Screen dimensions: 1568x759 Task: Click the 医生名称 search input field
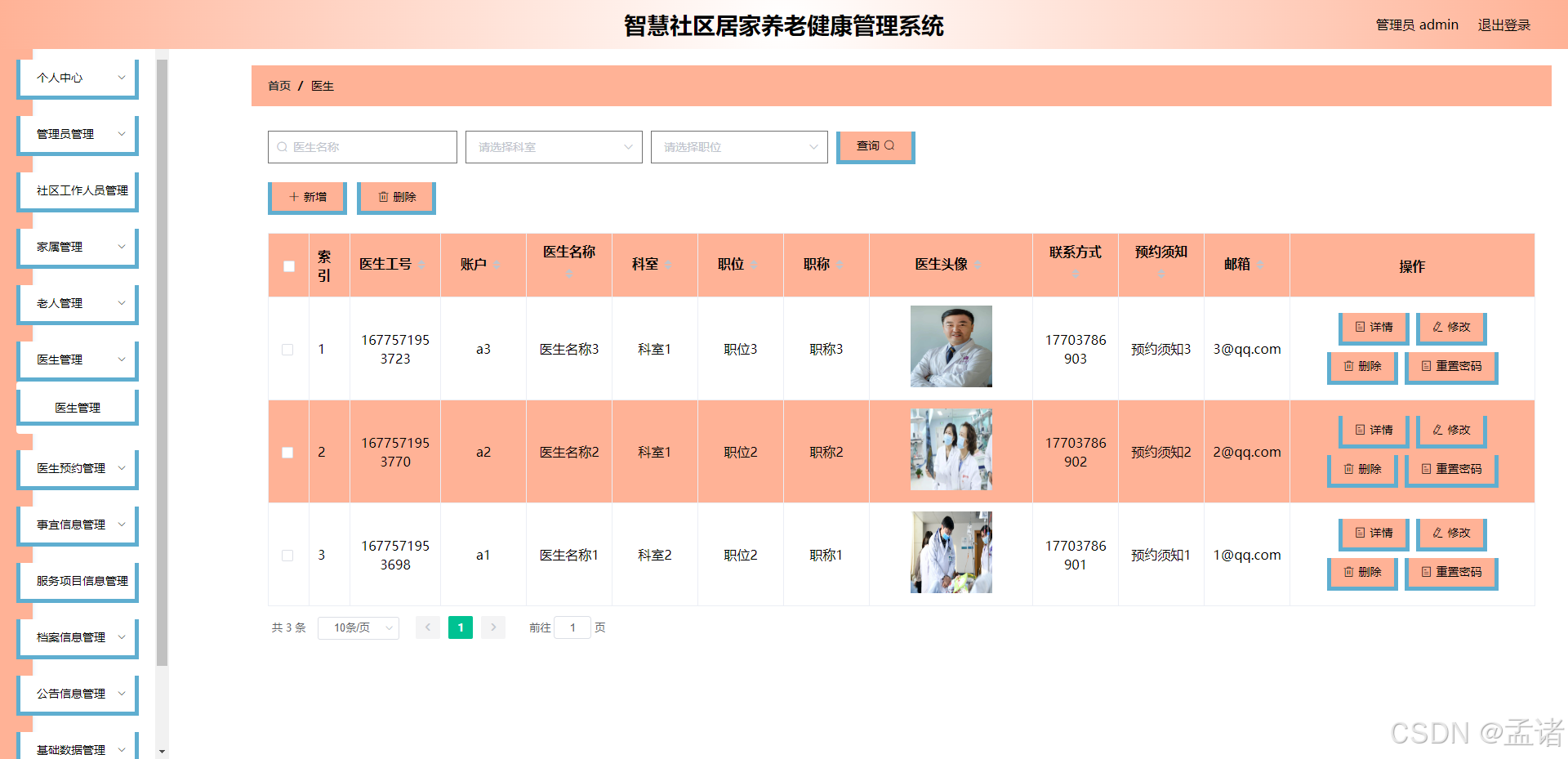click(x=362, y=147)
